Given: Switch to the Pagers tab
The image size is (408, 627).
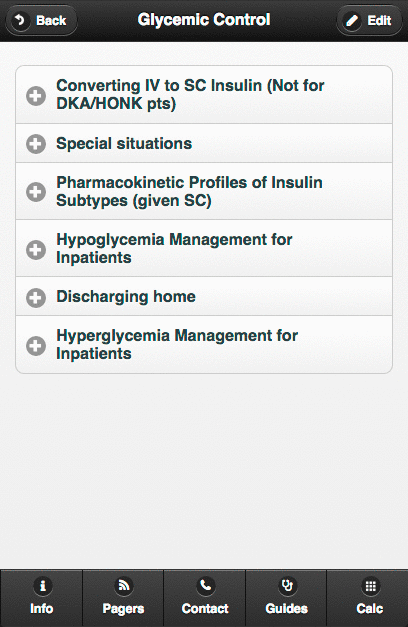Looking at the screenshot, I should pyautogui.click(x=123, y=598).
